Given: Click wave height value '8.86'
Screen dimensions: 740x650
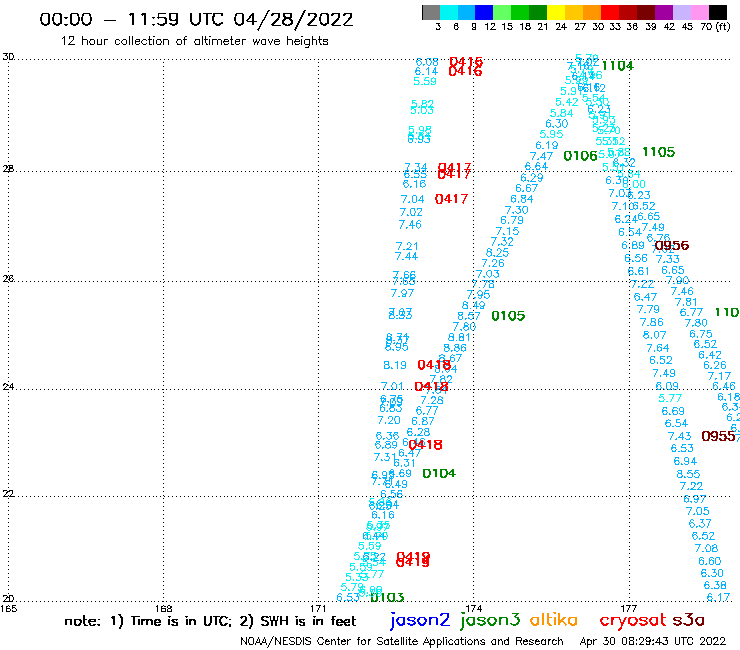Looking at the screenshot, I should pyautogui.click(x=455, y=348).
